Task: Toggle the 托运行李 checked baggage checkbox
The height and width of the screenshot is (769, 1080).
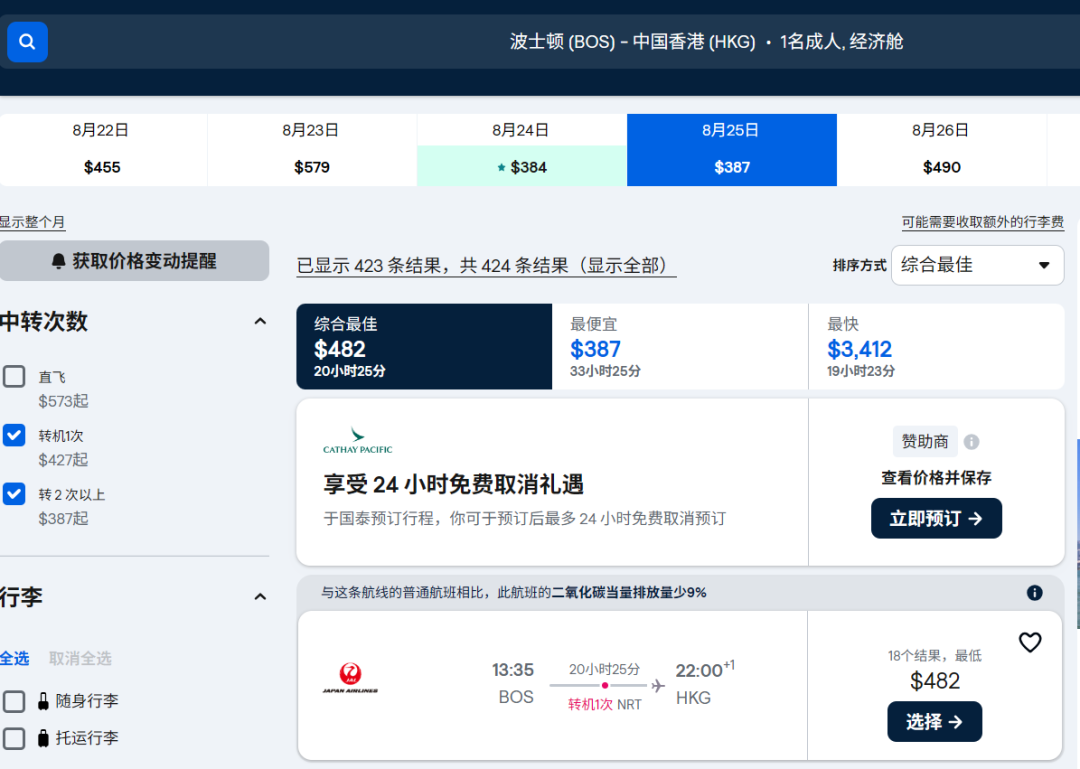Action: pyautogui.click(x=14, y=738)
